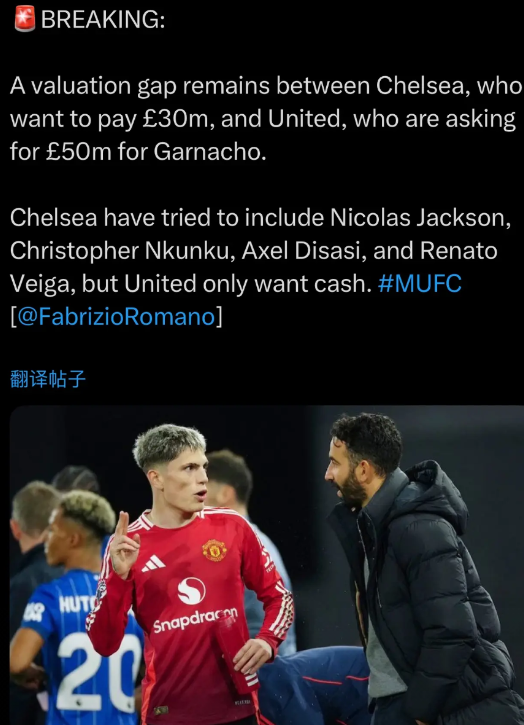This screenshot has width=524, height=725.
Task: Click the word Garnacho in the post
Action: pos(210,152)
